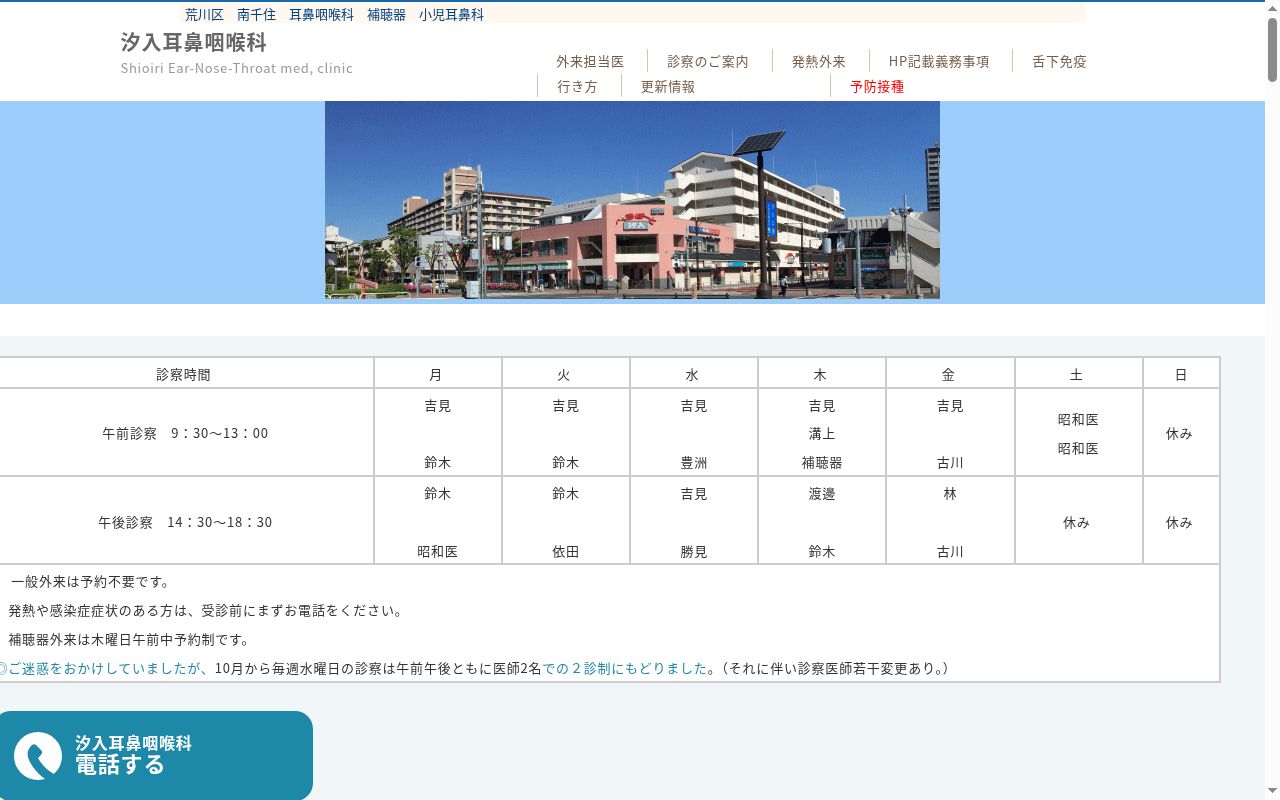
Task: Select the 水 column header
Action: pos(694,374)
